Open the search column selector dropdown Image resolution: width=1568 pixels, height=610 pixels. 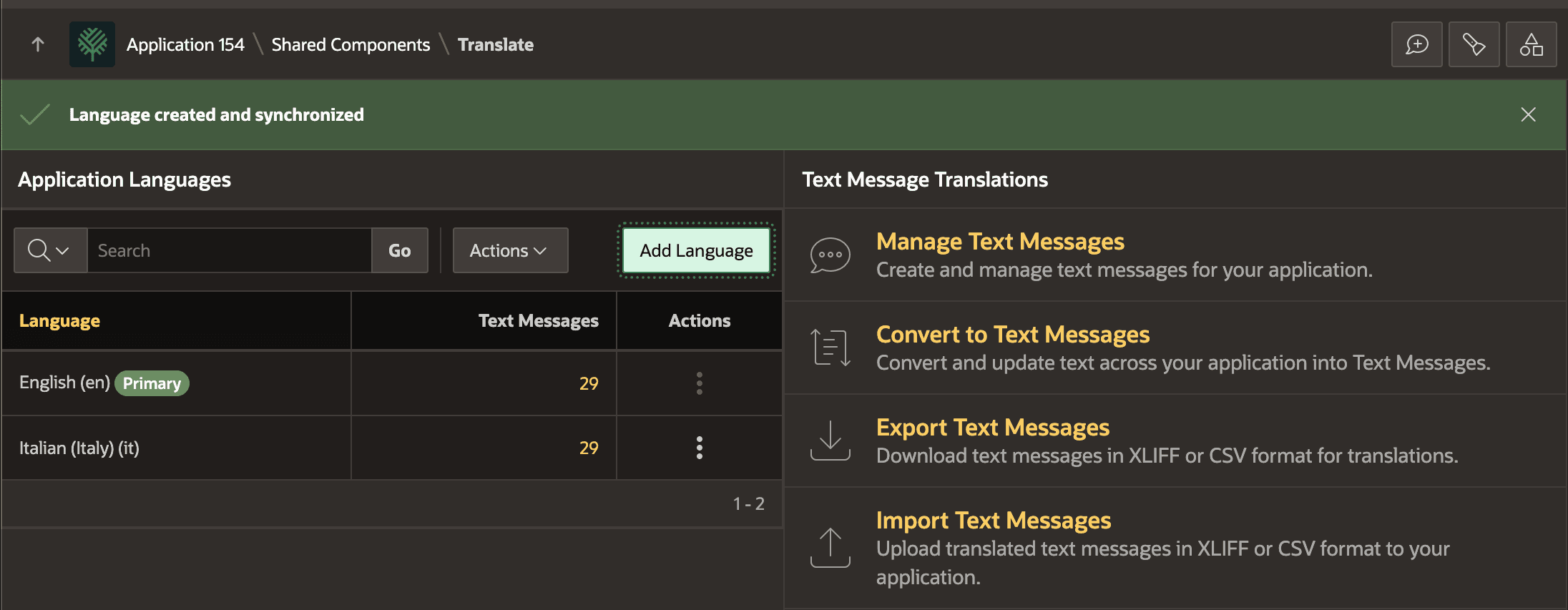[x=50, y=250]
